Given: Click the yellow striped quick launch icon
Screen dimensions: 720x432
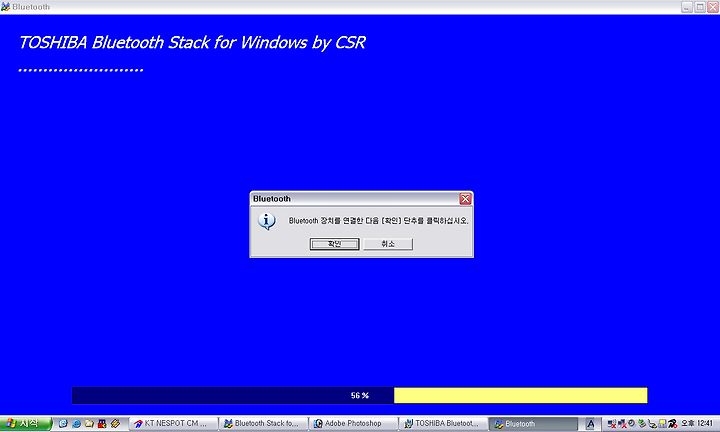Looking at the screenshot, I should pos(115,423).
